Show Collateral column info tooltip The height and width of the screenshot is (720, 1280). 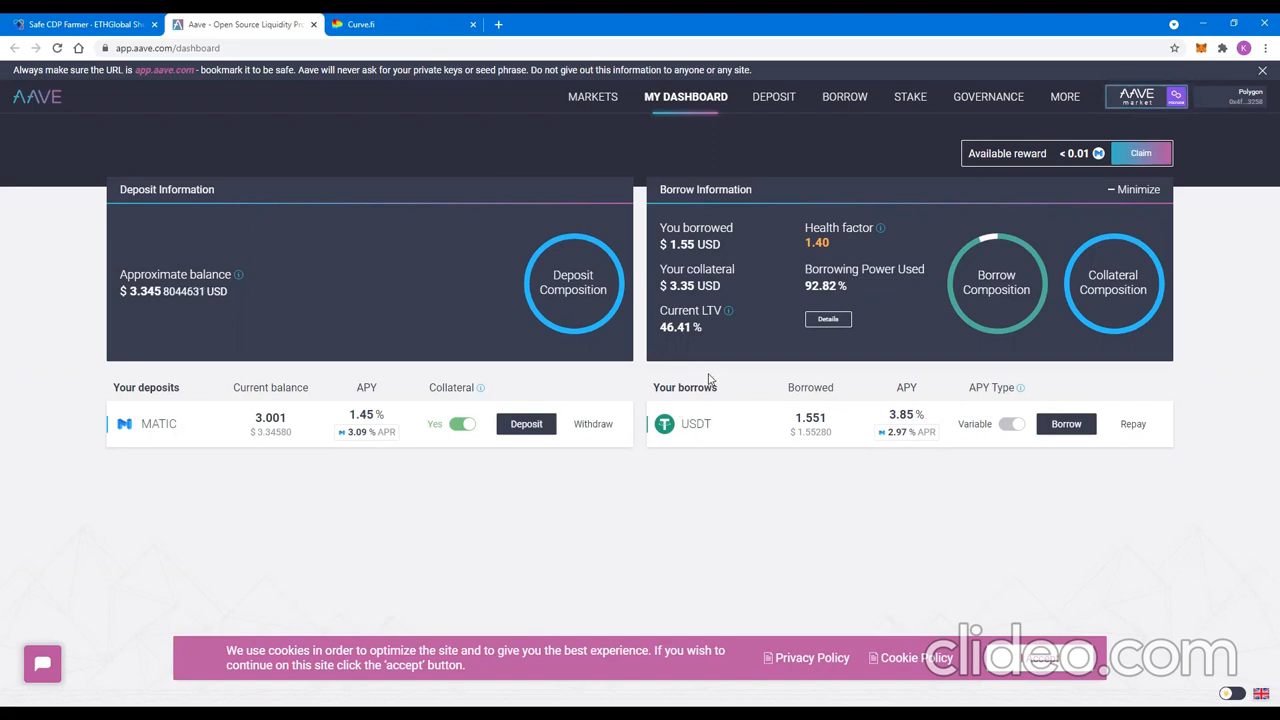click(481, 388)
